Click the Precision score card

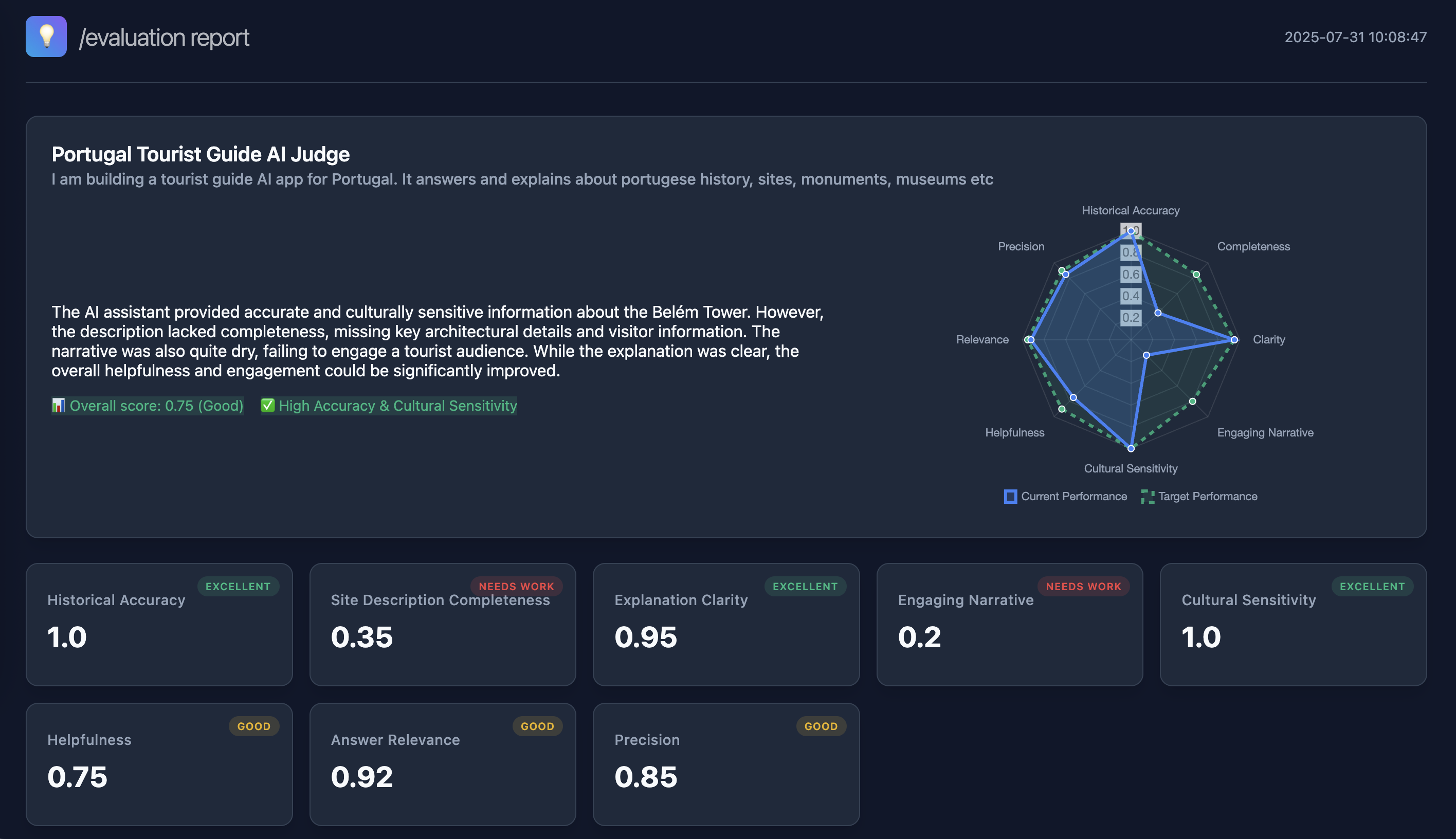(726, 764)
